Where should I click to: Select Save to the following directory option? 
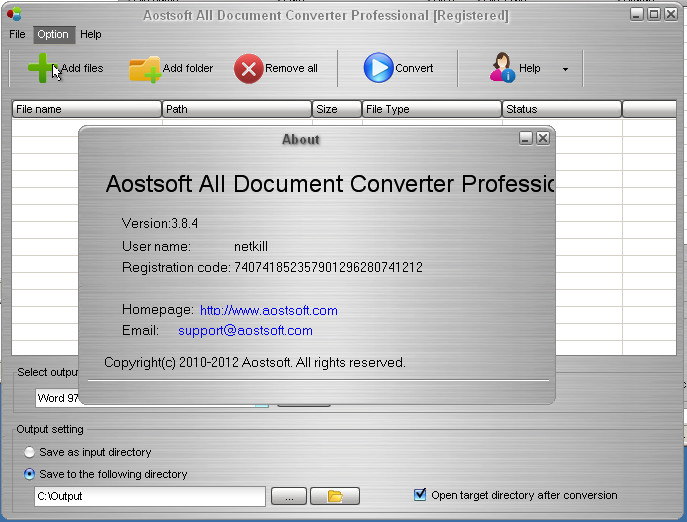point(29,474)
